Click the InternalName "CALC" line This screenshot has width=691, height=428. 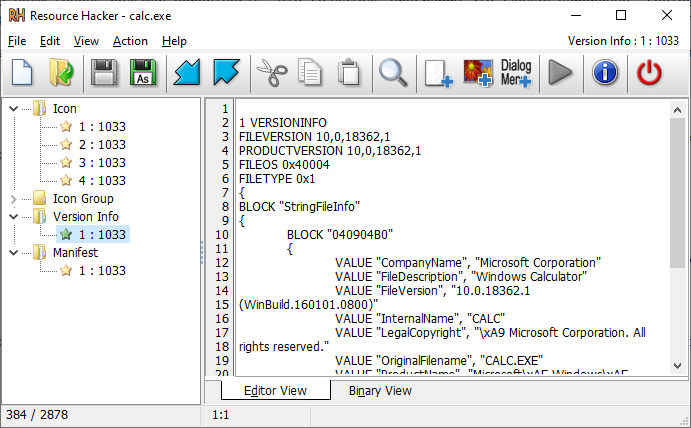click(x=420, y=319)
